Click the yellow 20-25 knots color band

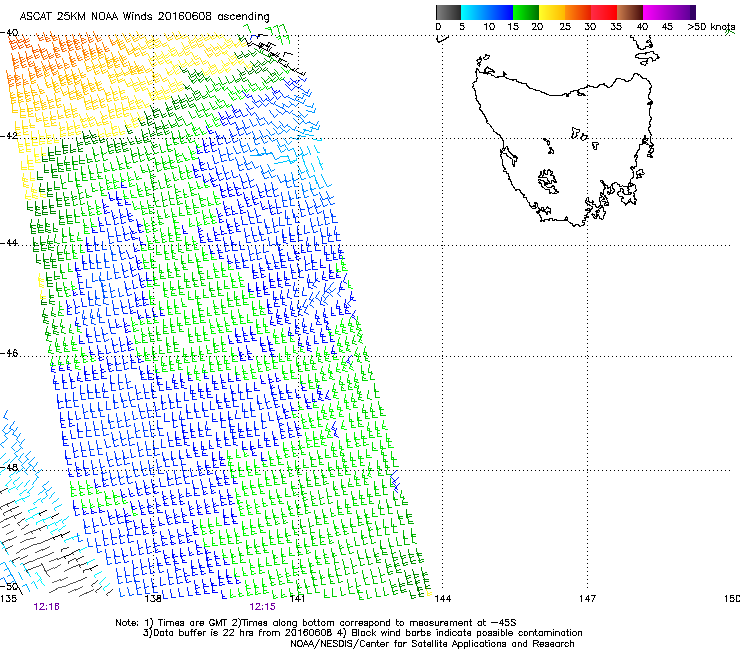(552, 12)
